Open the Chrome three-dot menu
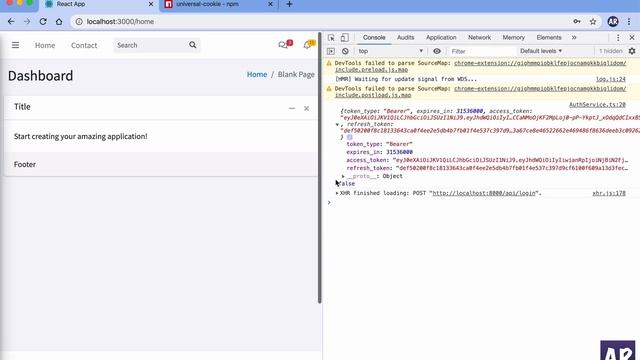 629,22
